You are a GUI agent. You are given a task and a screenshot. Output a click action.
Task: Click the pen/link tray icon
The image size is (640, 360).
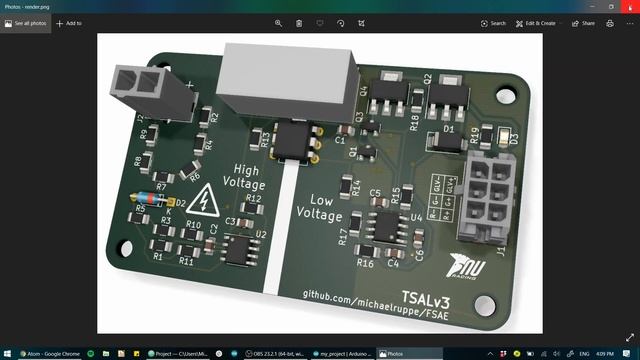[570, 353]
